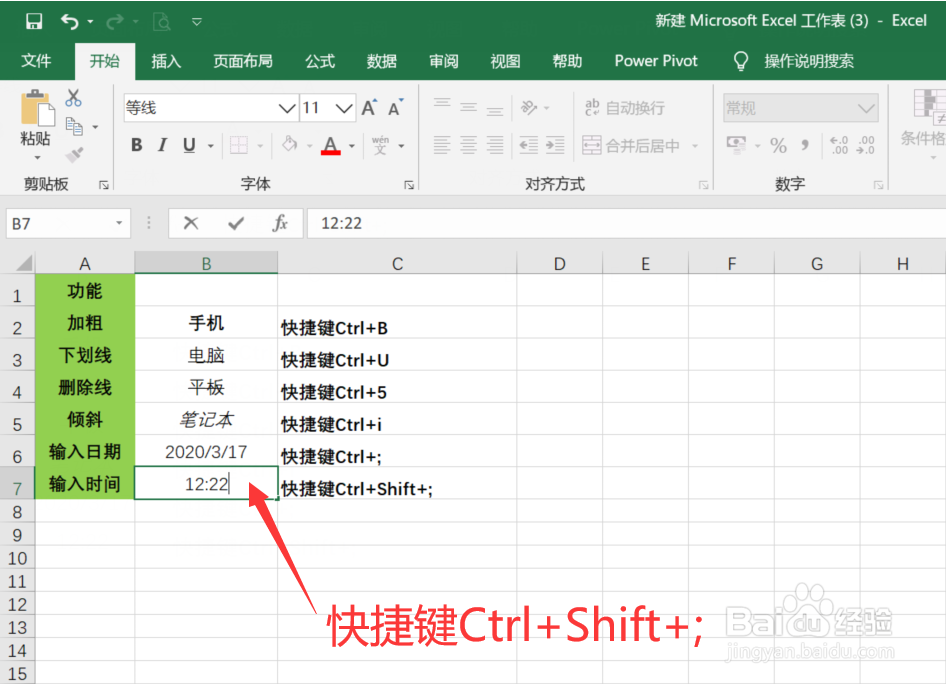Open the font size 11 dropdown
Image resolution: width=946 pixels, height=684 pixels.
pyautogui.click(x=344, y=109)
